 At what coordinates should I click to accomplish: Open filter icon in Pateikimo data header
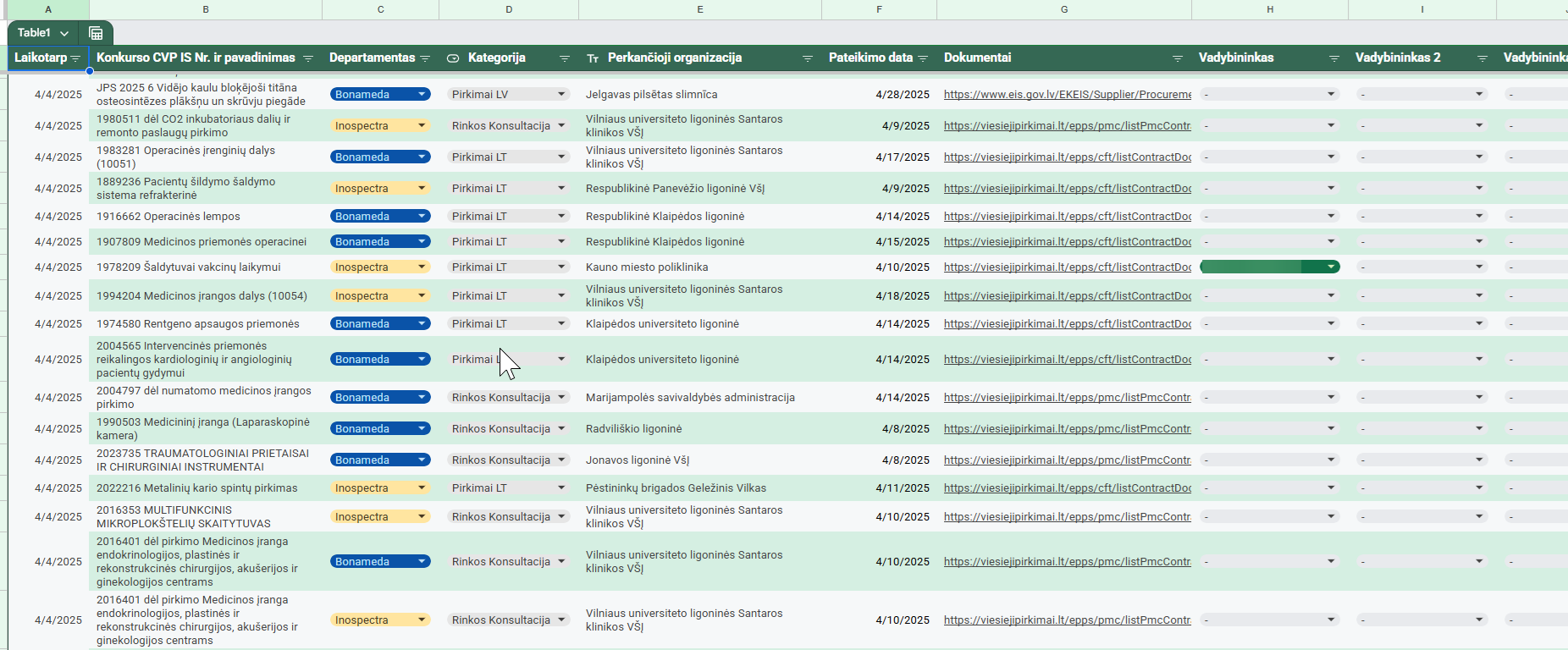click(x=923, y=58)
